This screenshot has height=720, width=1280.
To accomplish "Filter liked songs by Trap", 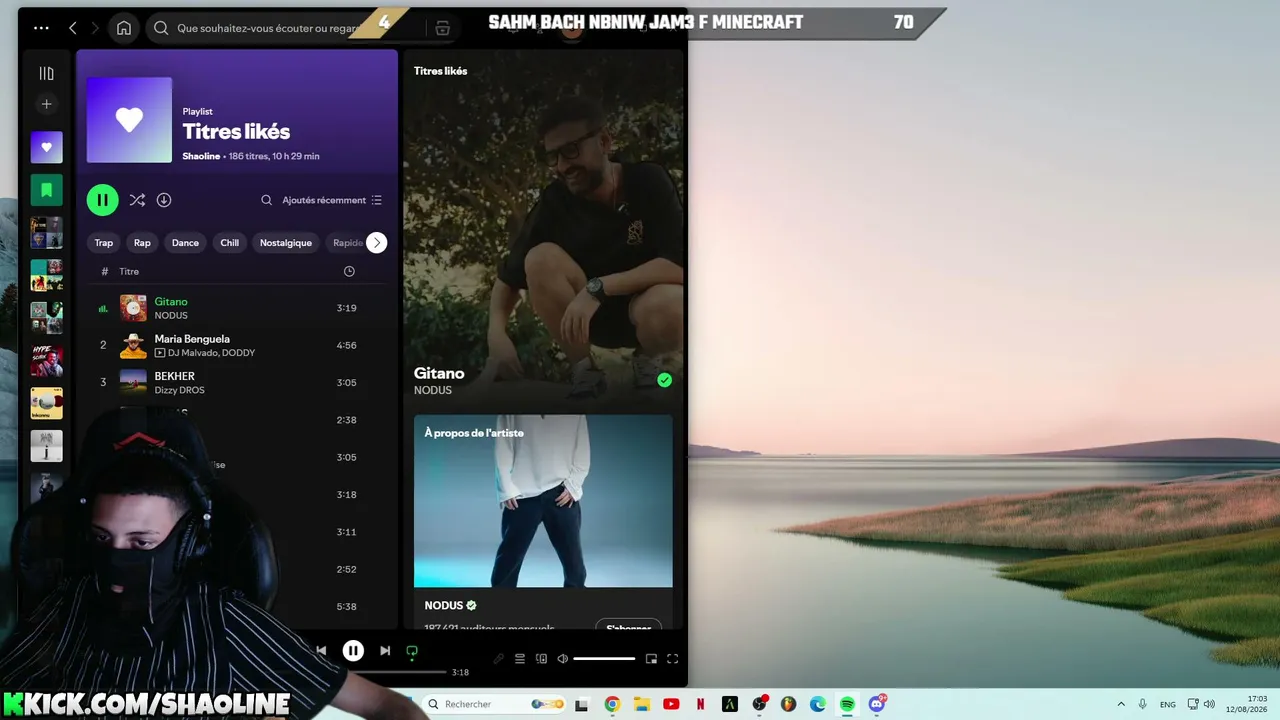I will pos(104,243).
